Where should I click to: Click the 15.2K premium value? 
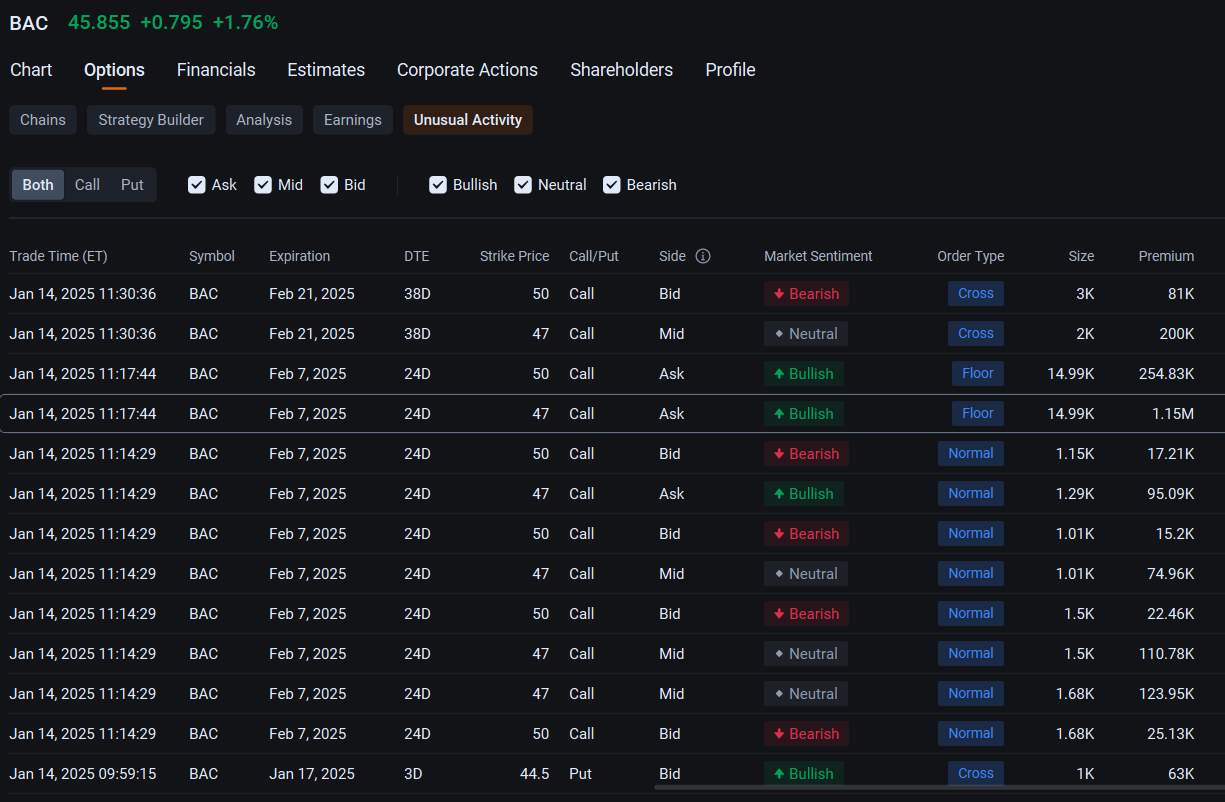[1175, 534]
